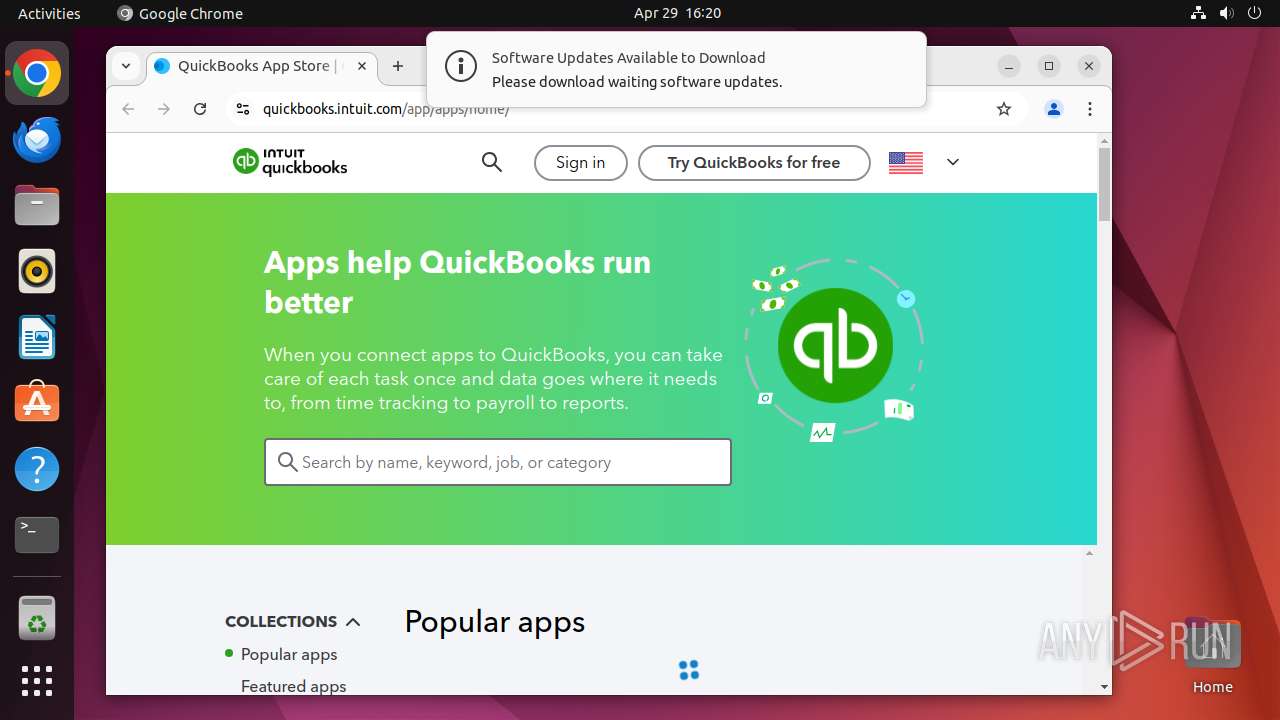The image size is (1280, 720).
Task: Click the update notification info icon
Action: [x=460, y=67]
